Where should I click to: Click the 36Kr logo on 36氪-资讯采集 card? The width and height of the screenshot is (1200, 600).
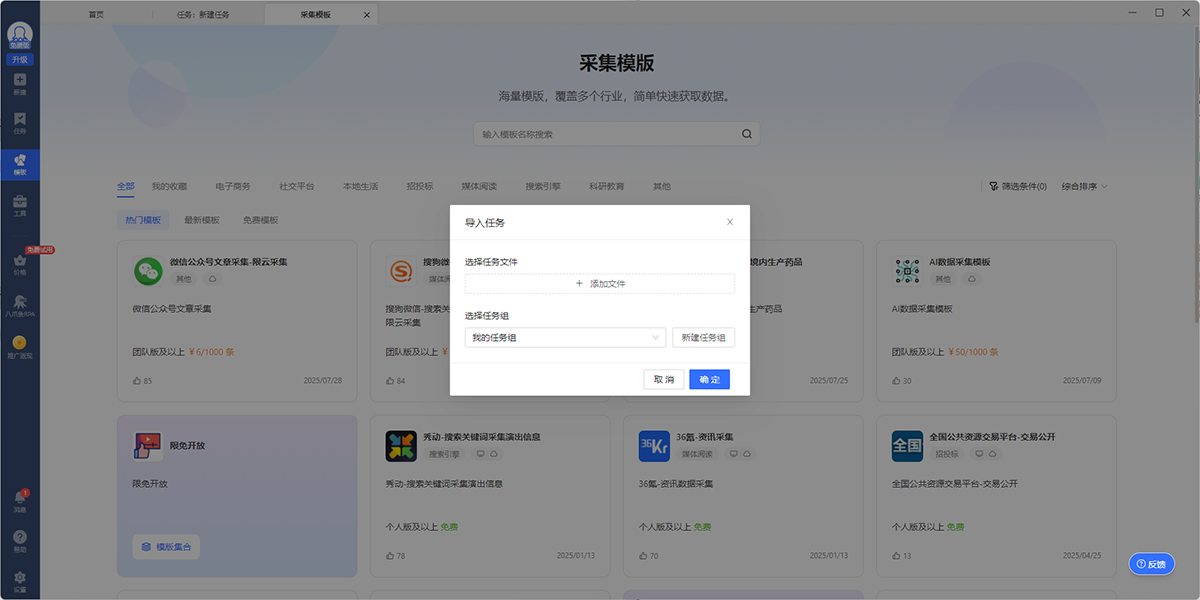point(654,446)
